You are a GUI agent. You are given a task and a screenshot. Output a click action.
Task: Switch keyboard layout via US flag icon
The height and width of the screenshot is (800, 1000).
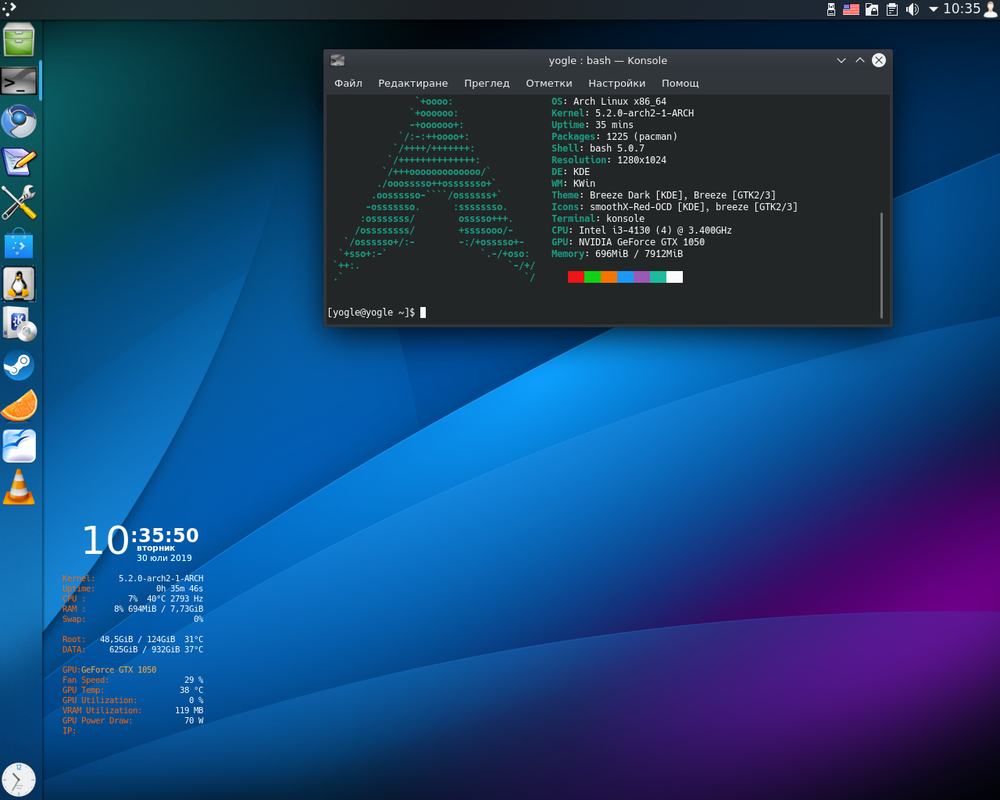pyautogui.click(x=851, y=9)
